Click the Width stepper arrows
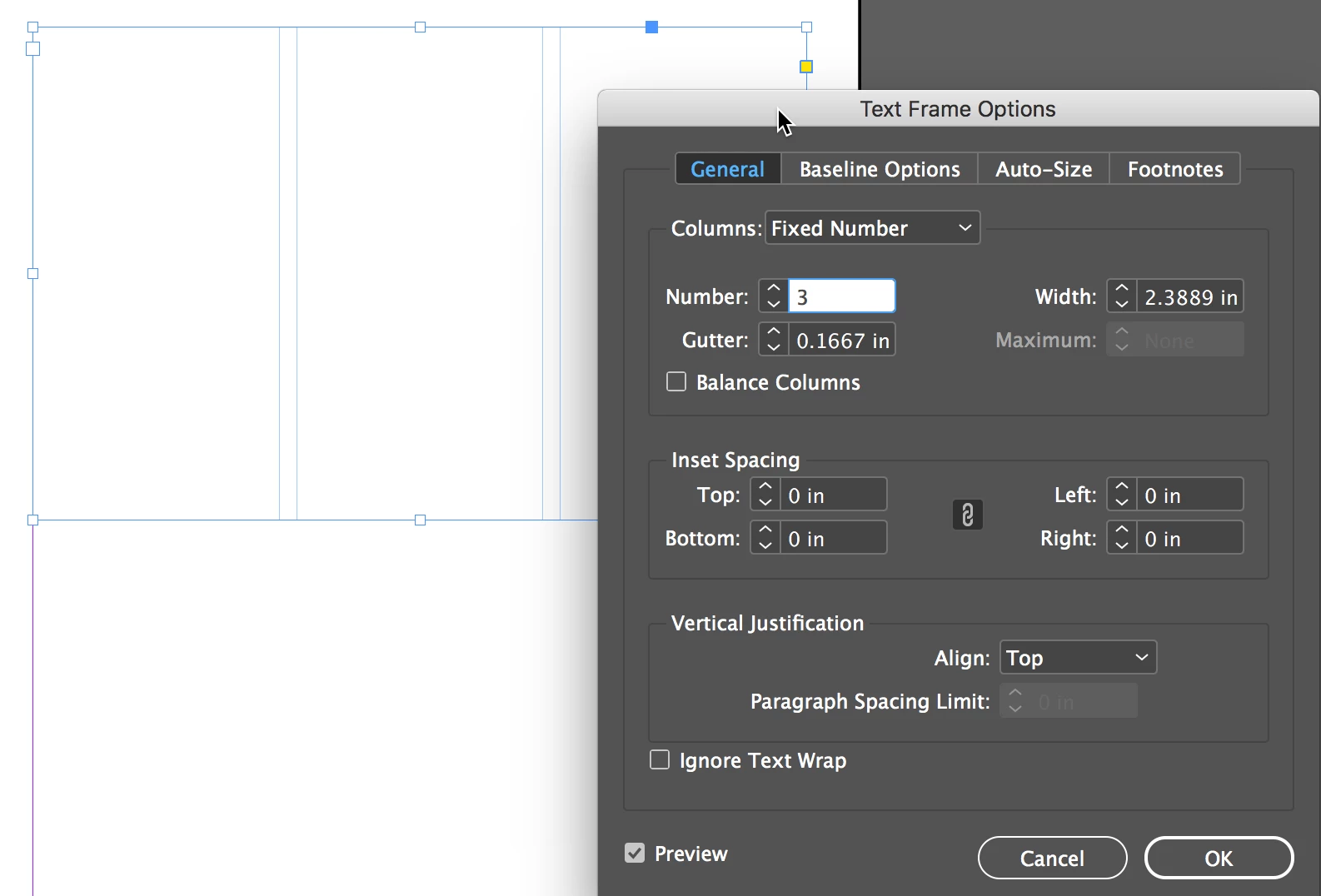The image size is (1321, 896). click(1122, 296)
